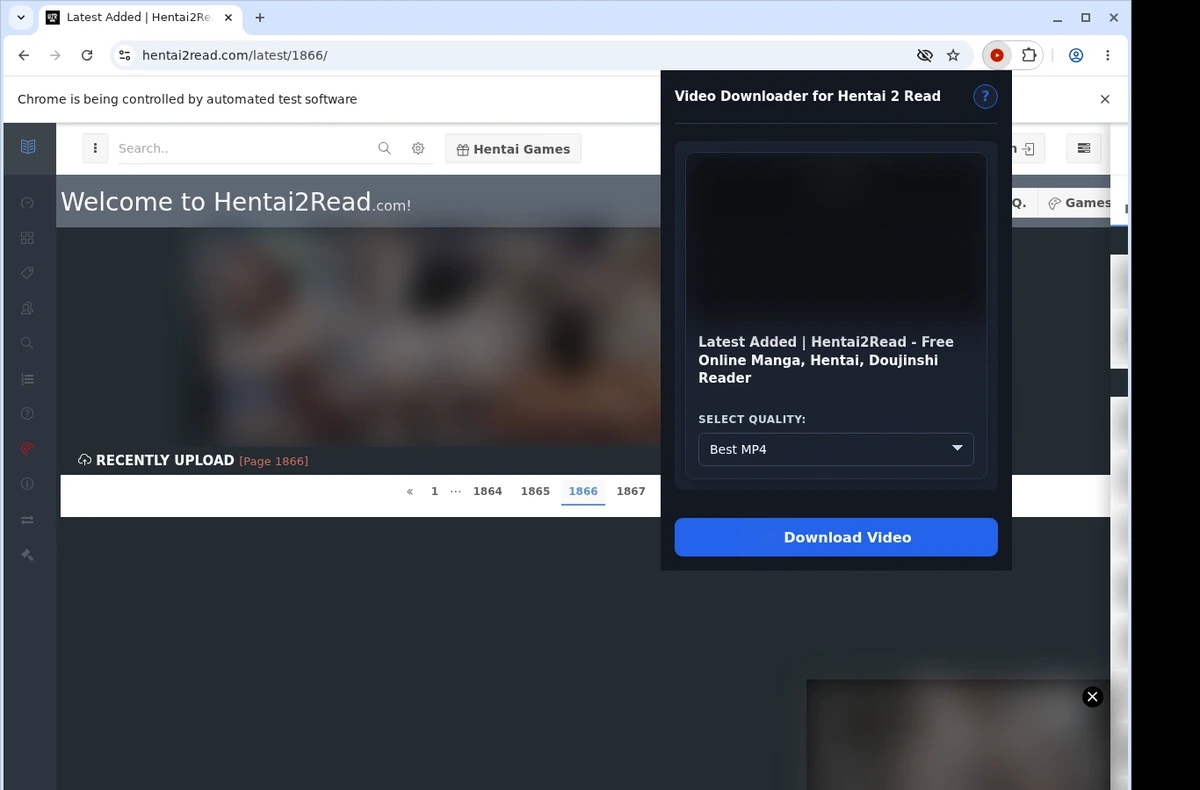Go to pagination page 1867
Screen dimensions: 1200x790
631,491
